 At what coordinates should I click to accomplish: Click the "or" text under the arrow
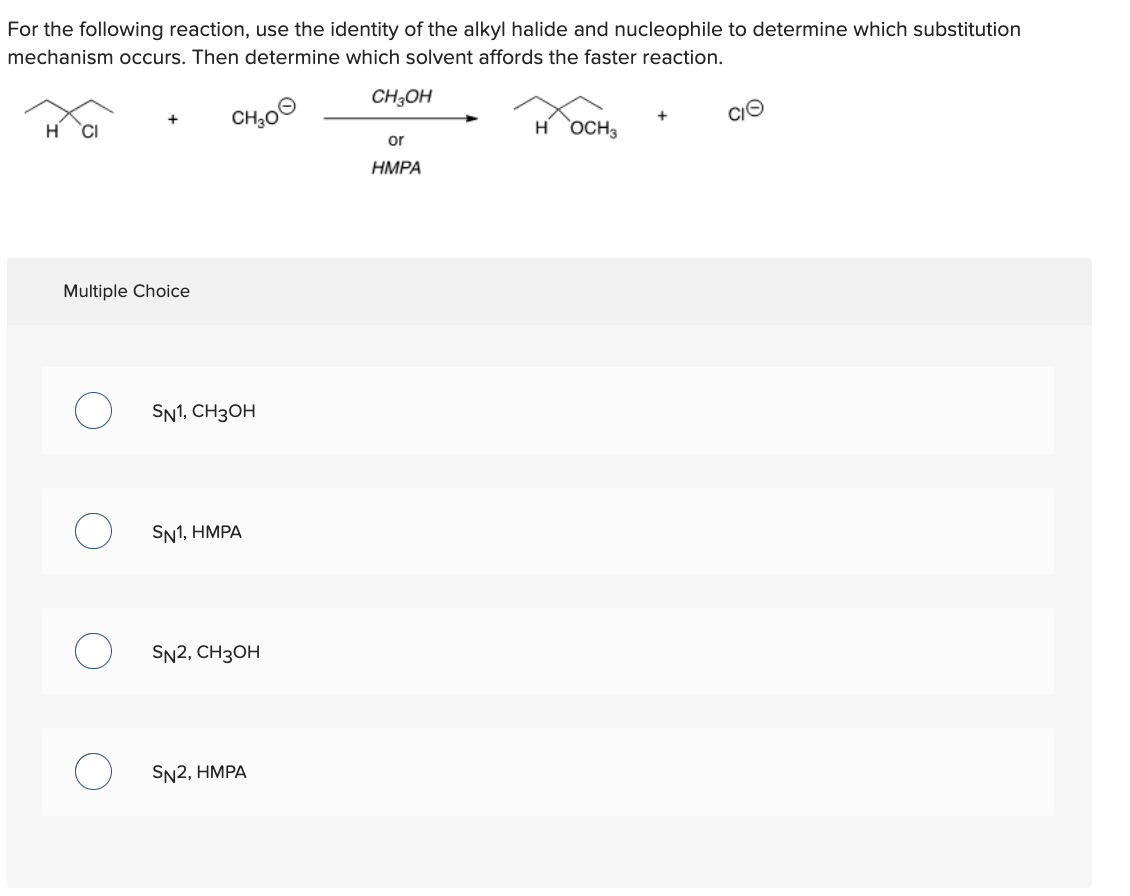pyautogui.click(x=396, y=139)
